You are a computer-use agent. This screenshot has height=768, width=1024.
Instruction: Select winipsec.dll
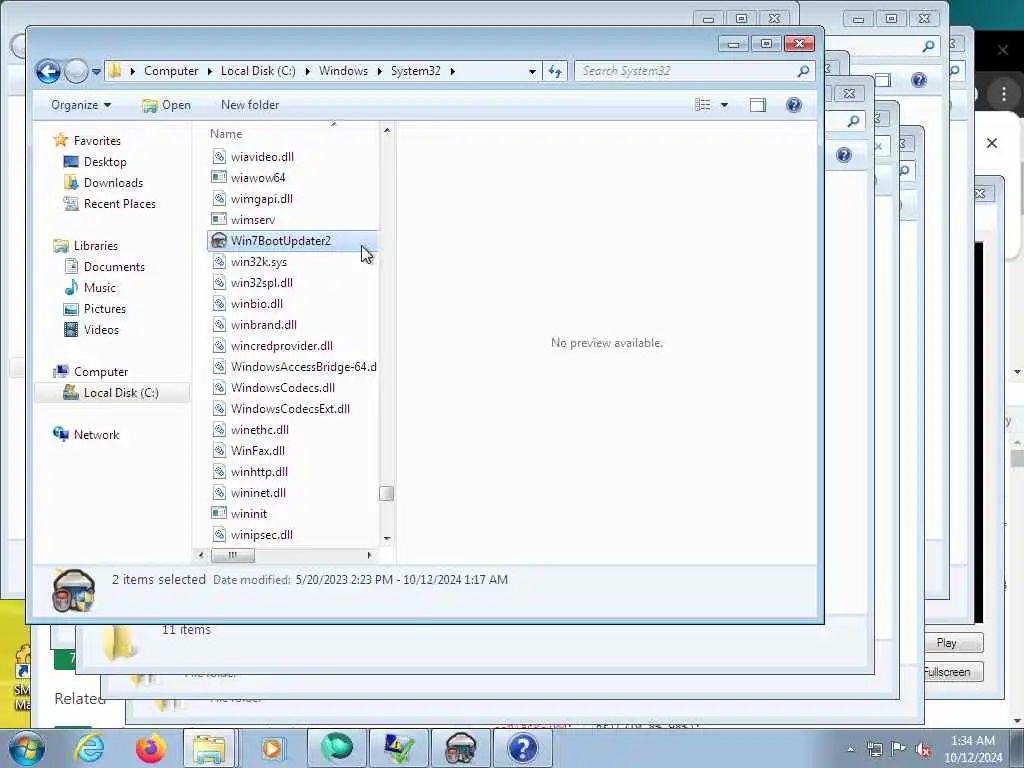[261, 535]
